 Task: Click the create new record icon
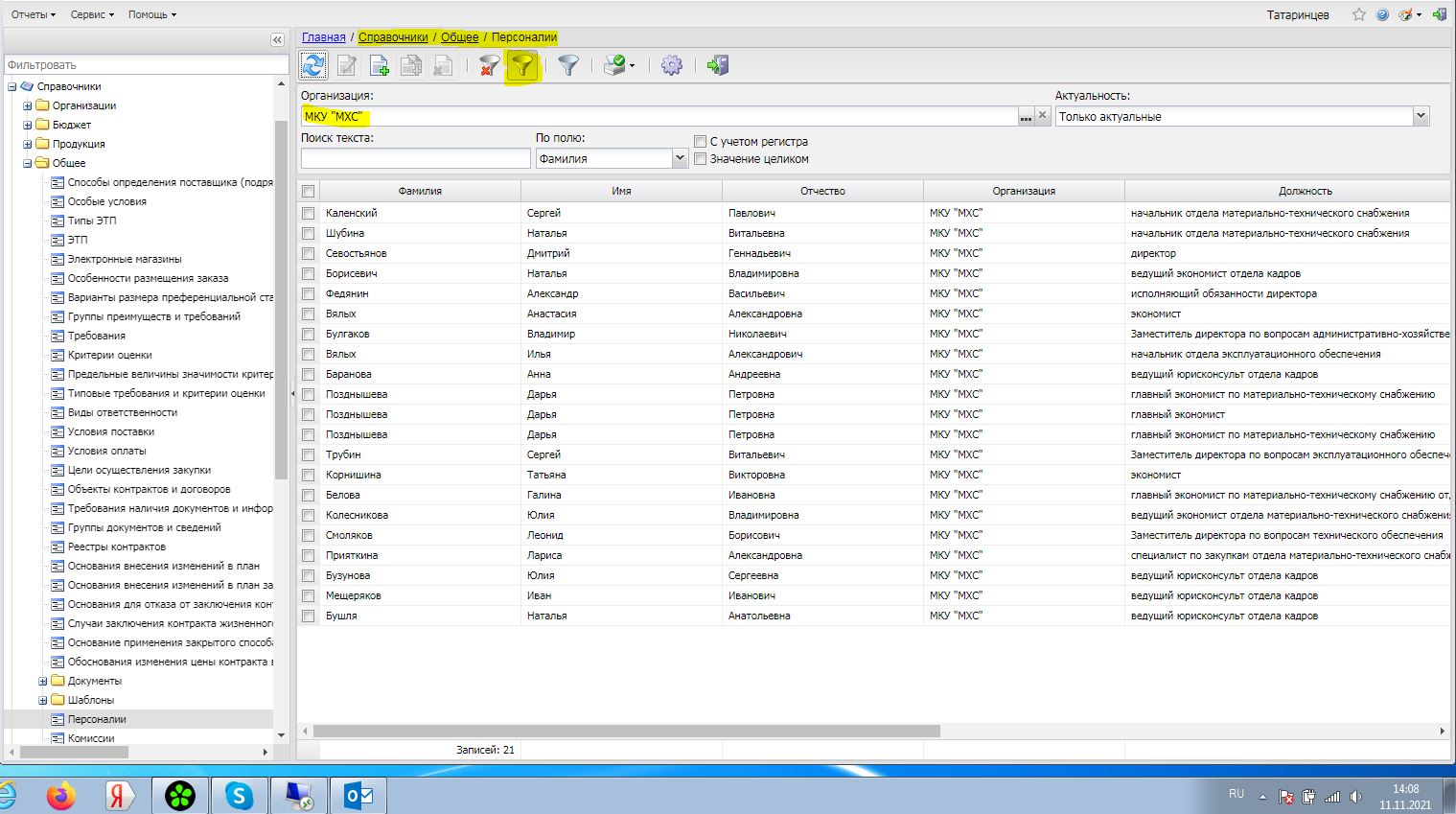point(379,65)
